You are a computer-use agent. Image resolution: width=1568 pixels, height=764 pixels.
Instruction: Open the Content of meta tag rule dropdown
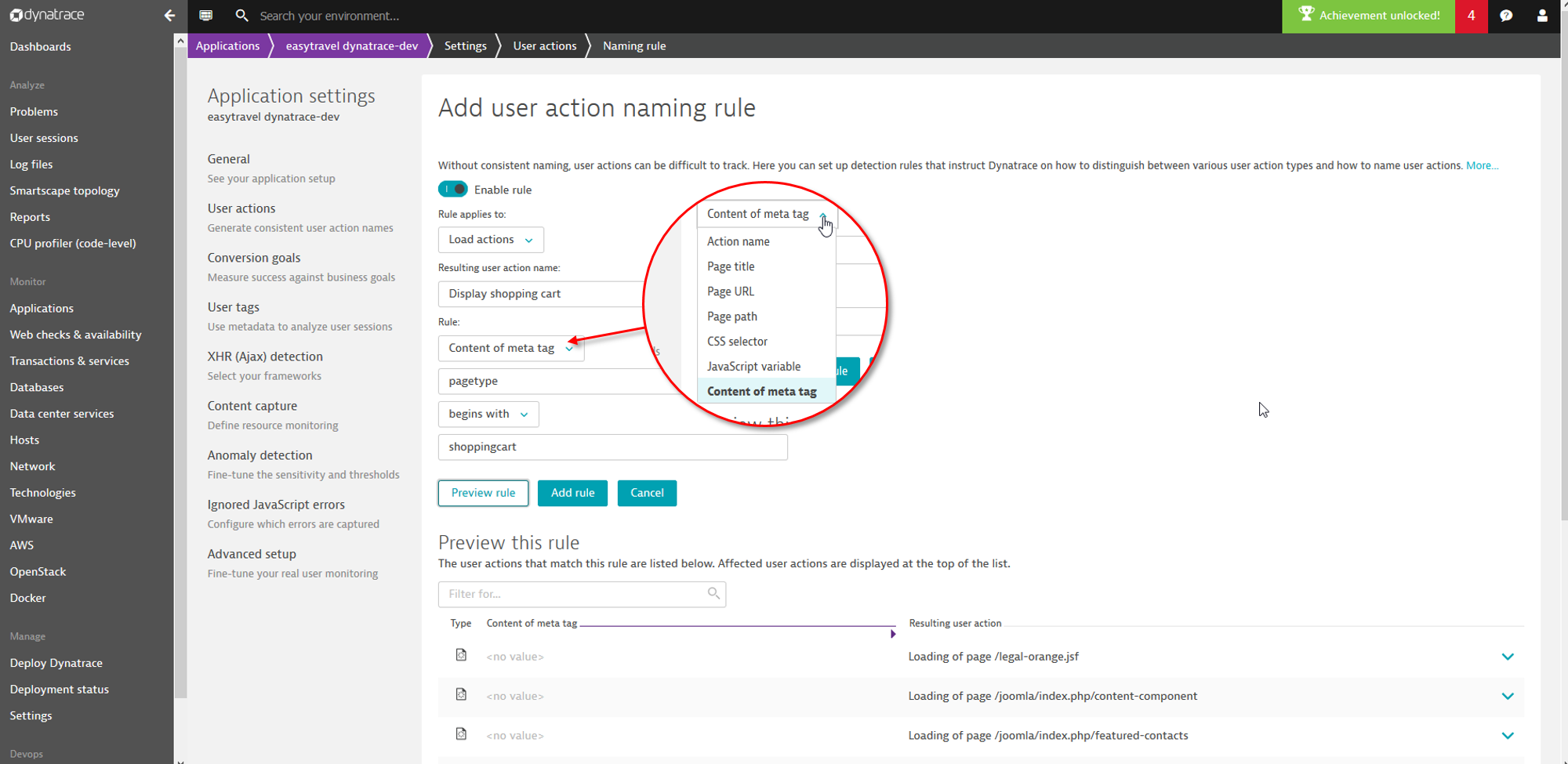(511, 348)
